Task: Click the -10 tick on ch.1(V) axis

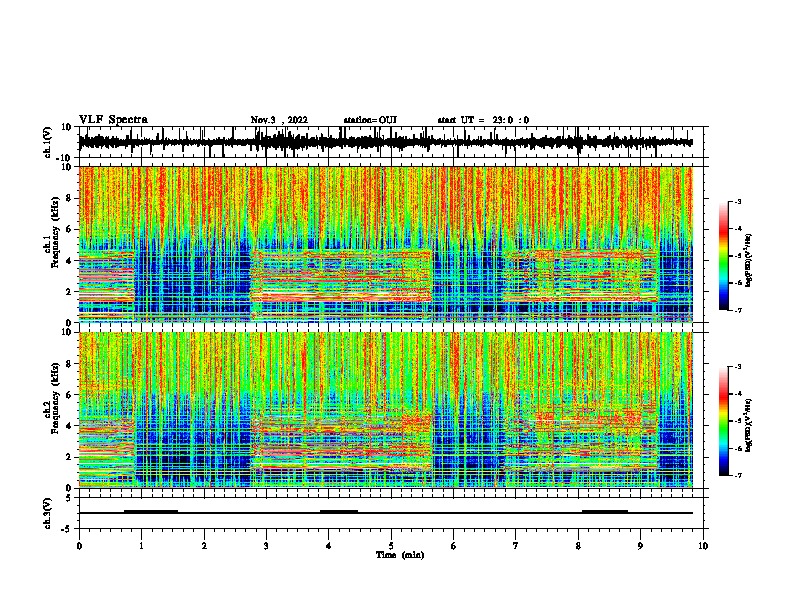Action: [x=65, y=158]
